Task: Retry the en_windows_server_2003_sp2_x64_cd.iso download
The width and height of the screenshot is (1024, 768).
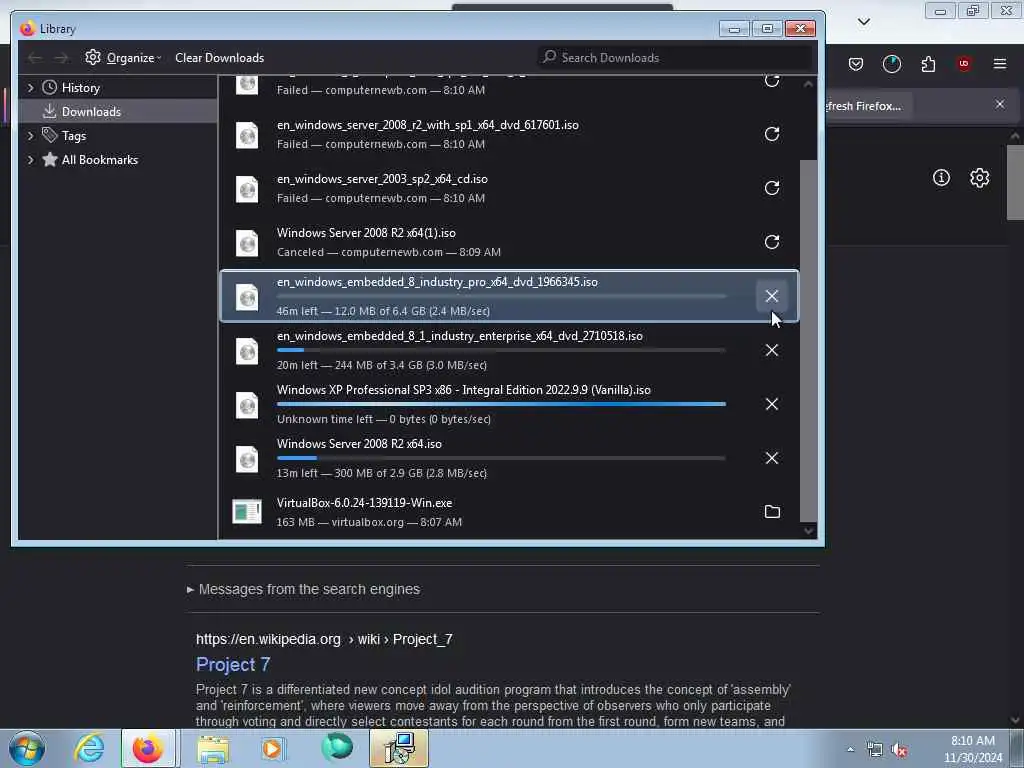Action: (x=771, y=188)
